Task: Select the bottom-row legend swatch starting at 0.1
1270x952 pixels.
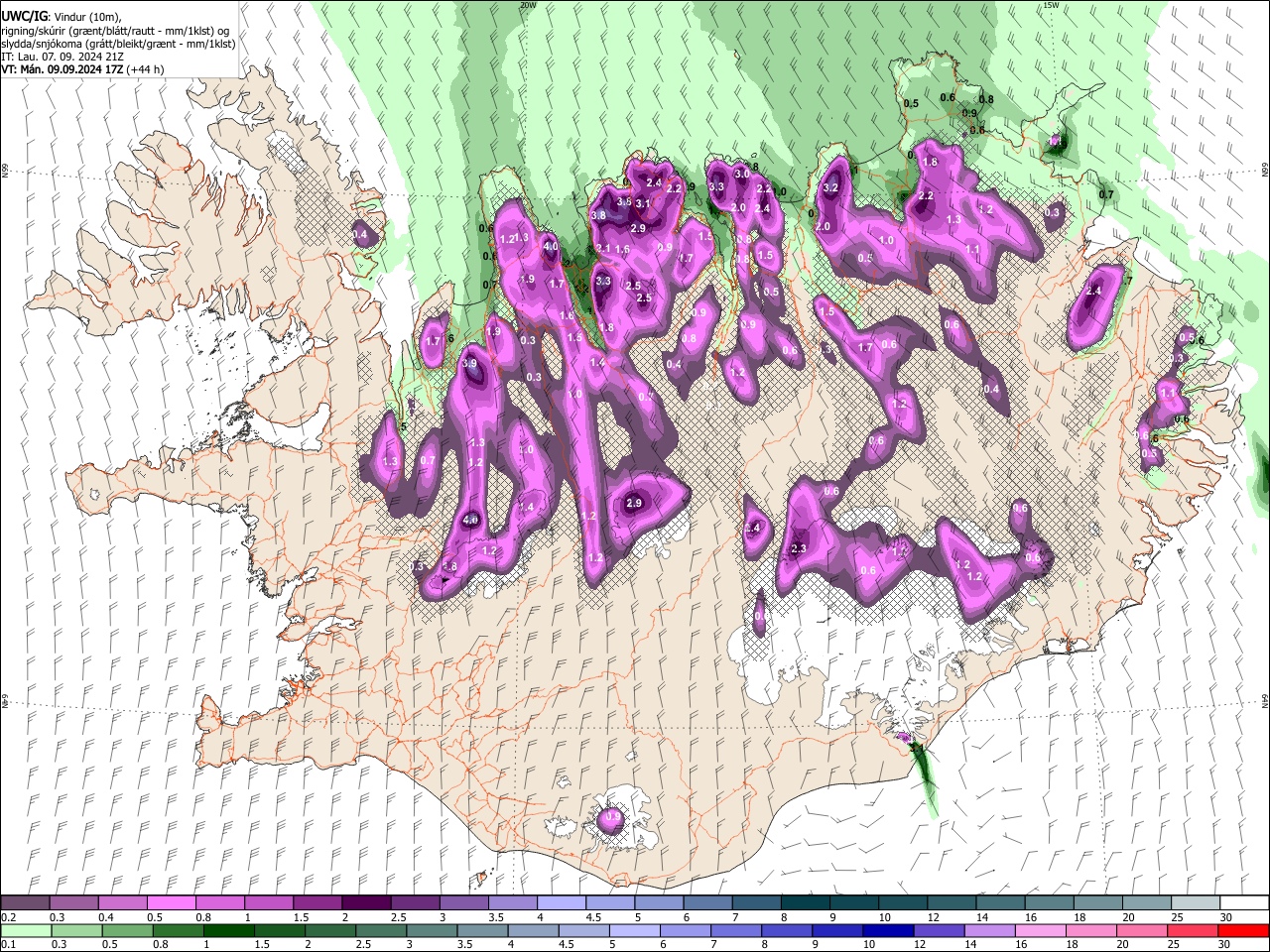Action: [x=25, y=930]
